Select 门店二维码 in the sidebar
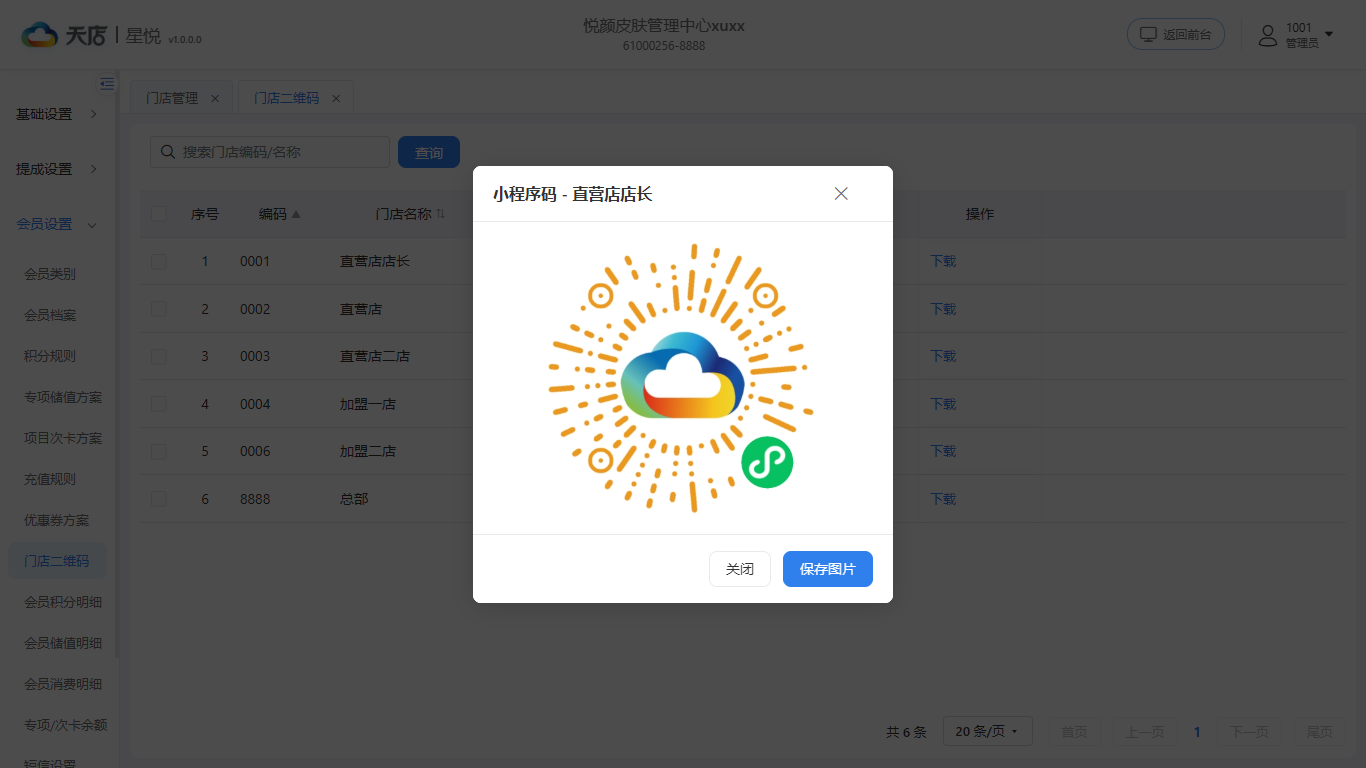The height and width of the screenshot is (768, 1366). (x=57, y=561)
